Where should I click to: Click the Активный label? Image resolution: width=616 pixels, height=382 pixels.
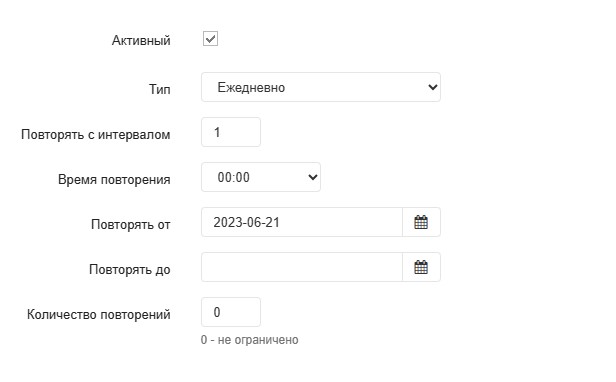coord(141,40)
